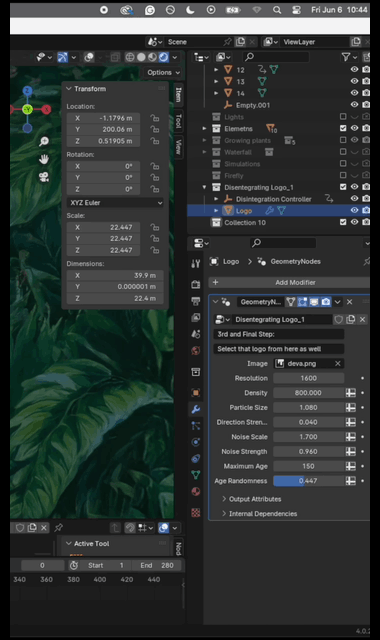Click fake user shield on node group
The height and width of the screenshot is (640, 380).
tap(338, 319)
